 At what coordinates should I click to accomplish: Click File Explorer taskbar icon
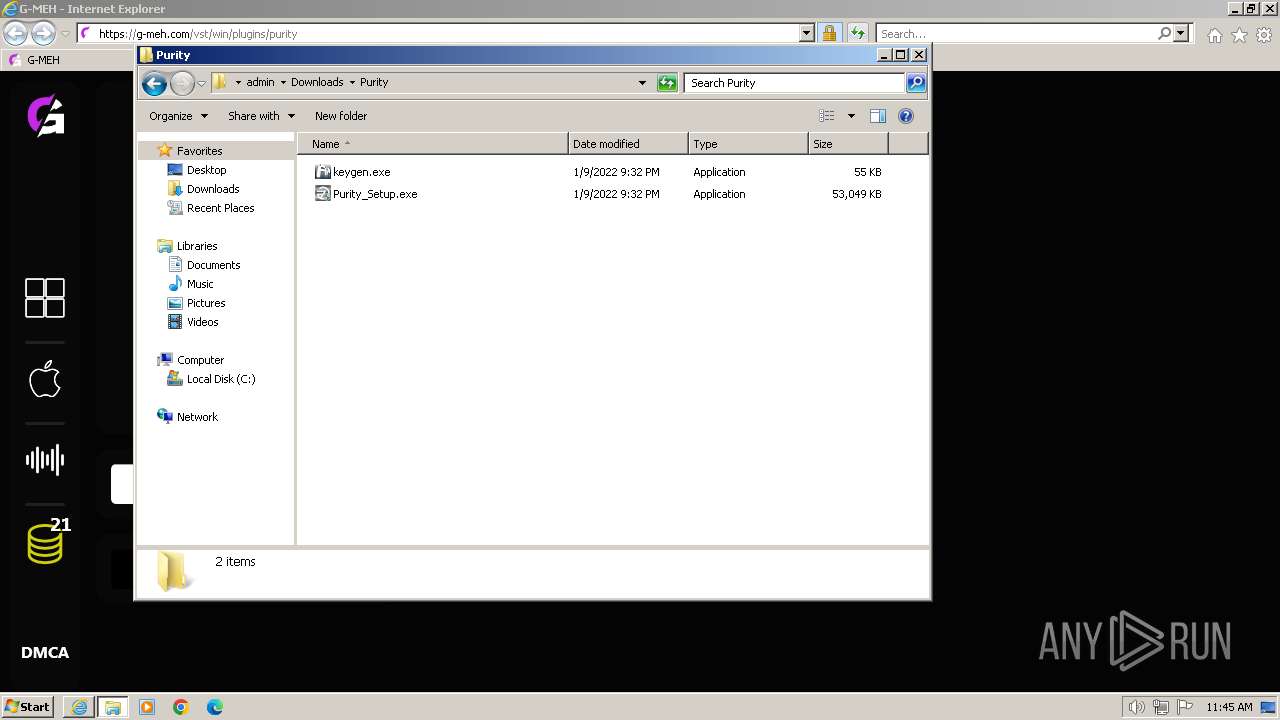point(112,707)
